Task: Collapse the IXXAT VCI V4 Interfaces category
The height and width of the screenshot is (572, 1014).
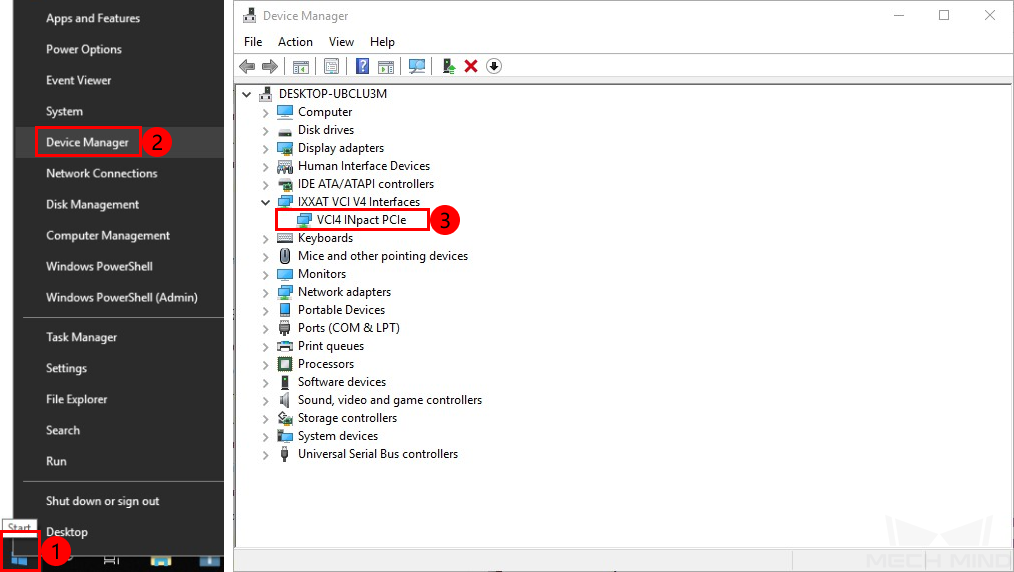Action: tap(265, 202)
